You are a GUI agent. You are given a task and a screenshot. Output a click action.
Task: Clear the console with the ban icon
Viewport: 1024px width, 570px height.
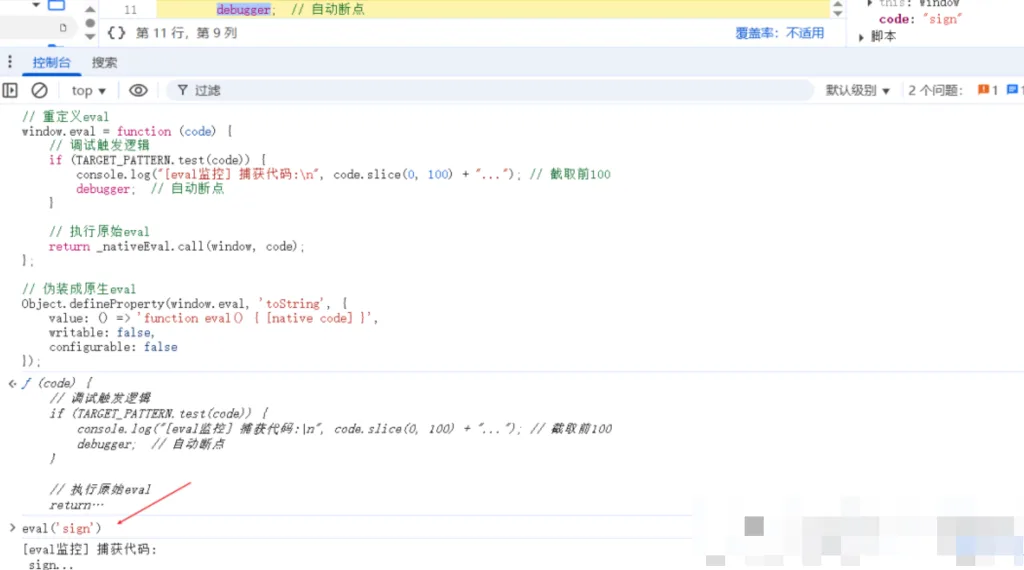[39, 90]
